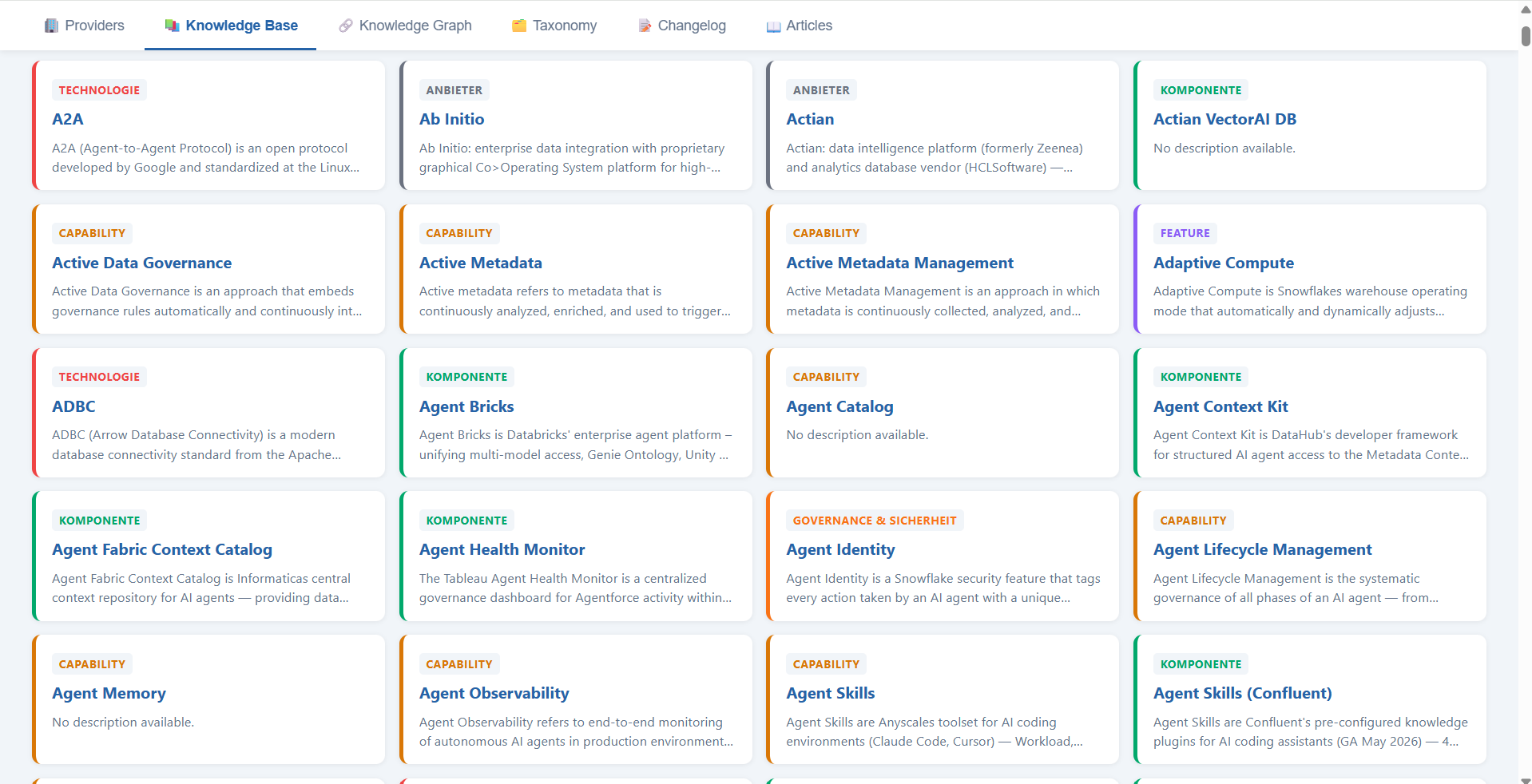
Task: Open the Agent Memory entry
Action: (109, 693)
